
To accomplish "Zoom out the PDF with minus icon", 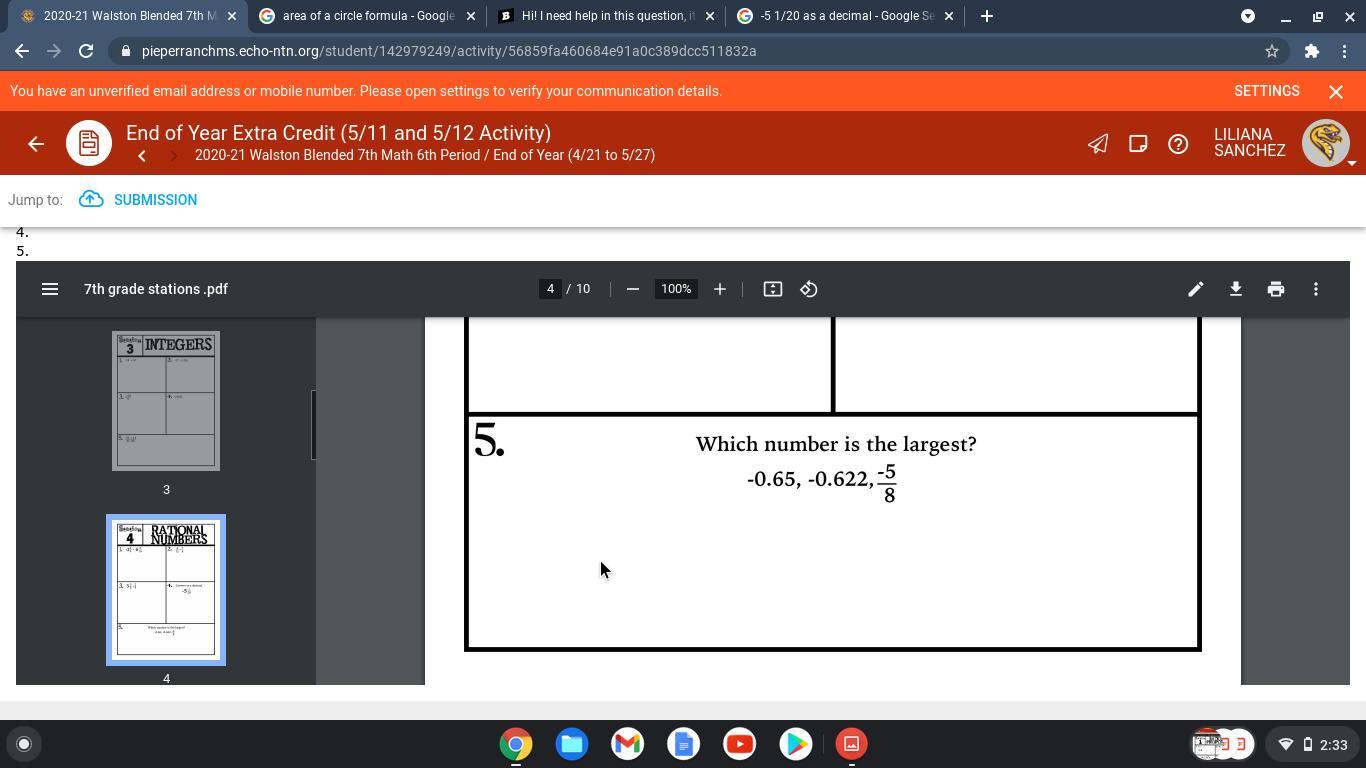I will tap(632, 289).
